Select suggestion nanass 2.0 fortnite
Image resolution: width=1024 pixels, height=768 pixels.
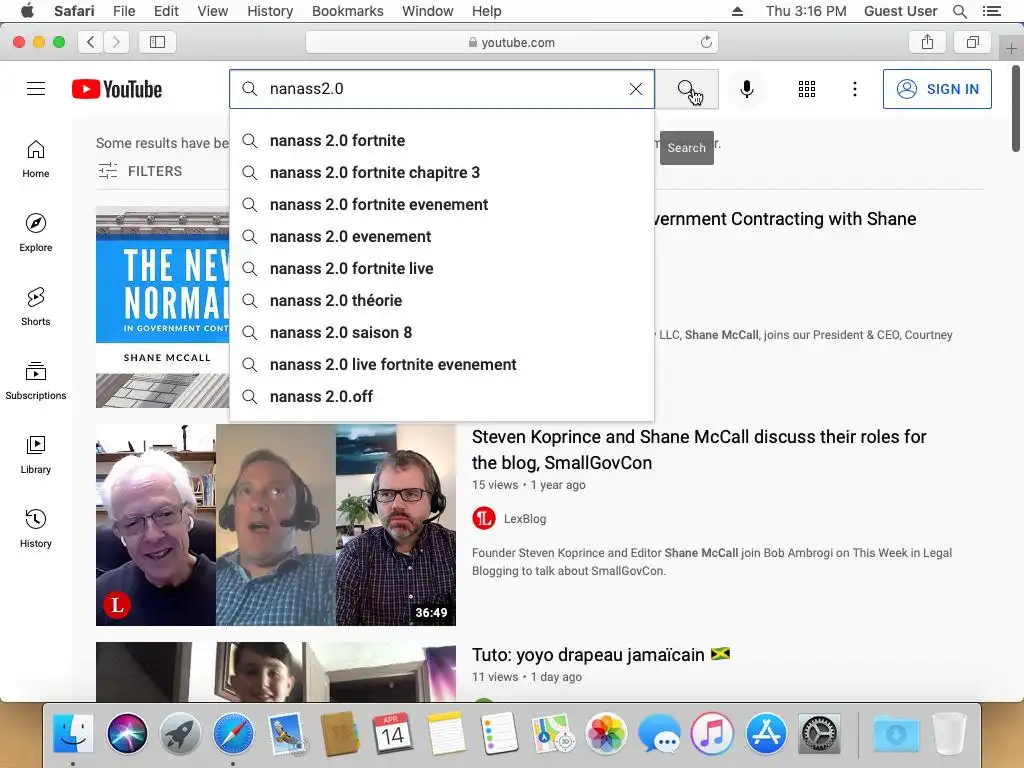tap(441, 140)
